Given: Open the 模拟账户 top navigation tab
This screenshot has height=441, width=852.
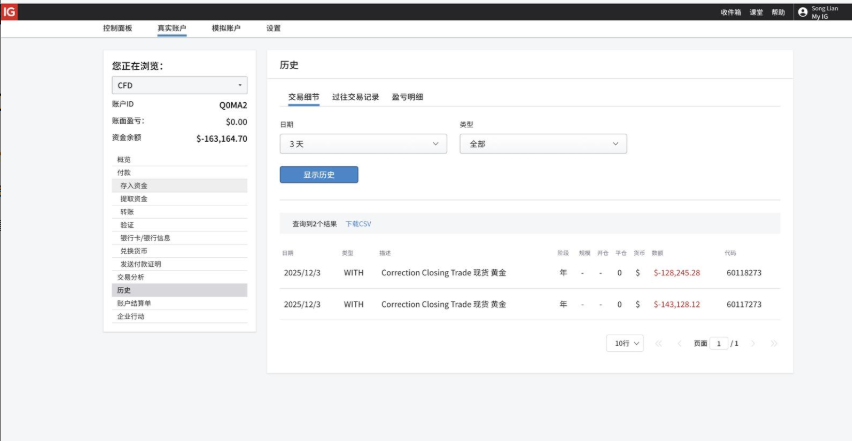Looking at the screenshot, I should [x=225, y=28].
